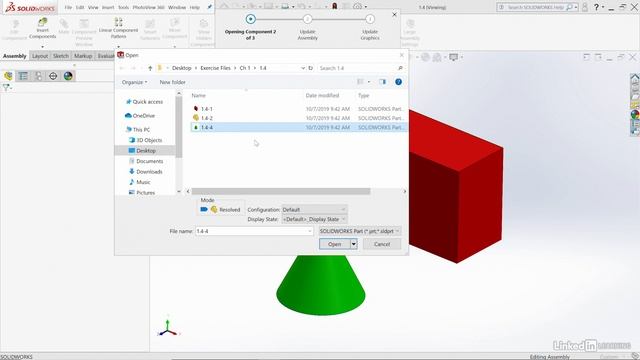640x360 pixels.
Task: Select Quick access in the navigation pane
Action: click(x=144, y=102)
